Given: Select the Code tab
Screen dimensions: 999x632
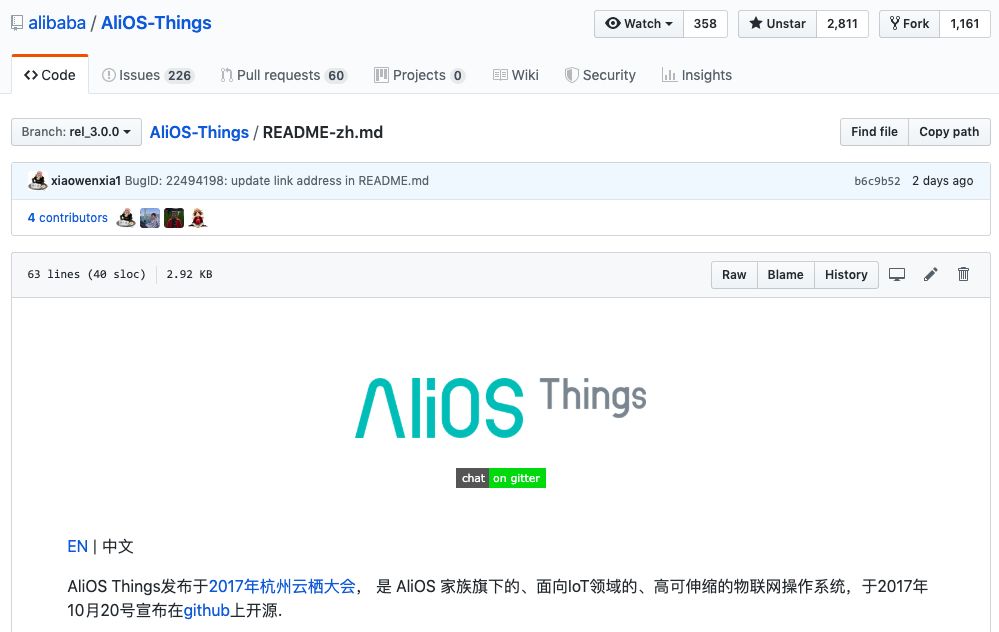Looking at the screenshot, I should (50, 75).
